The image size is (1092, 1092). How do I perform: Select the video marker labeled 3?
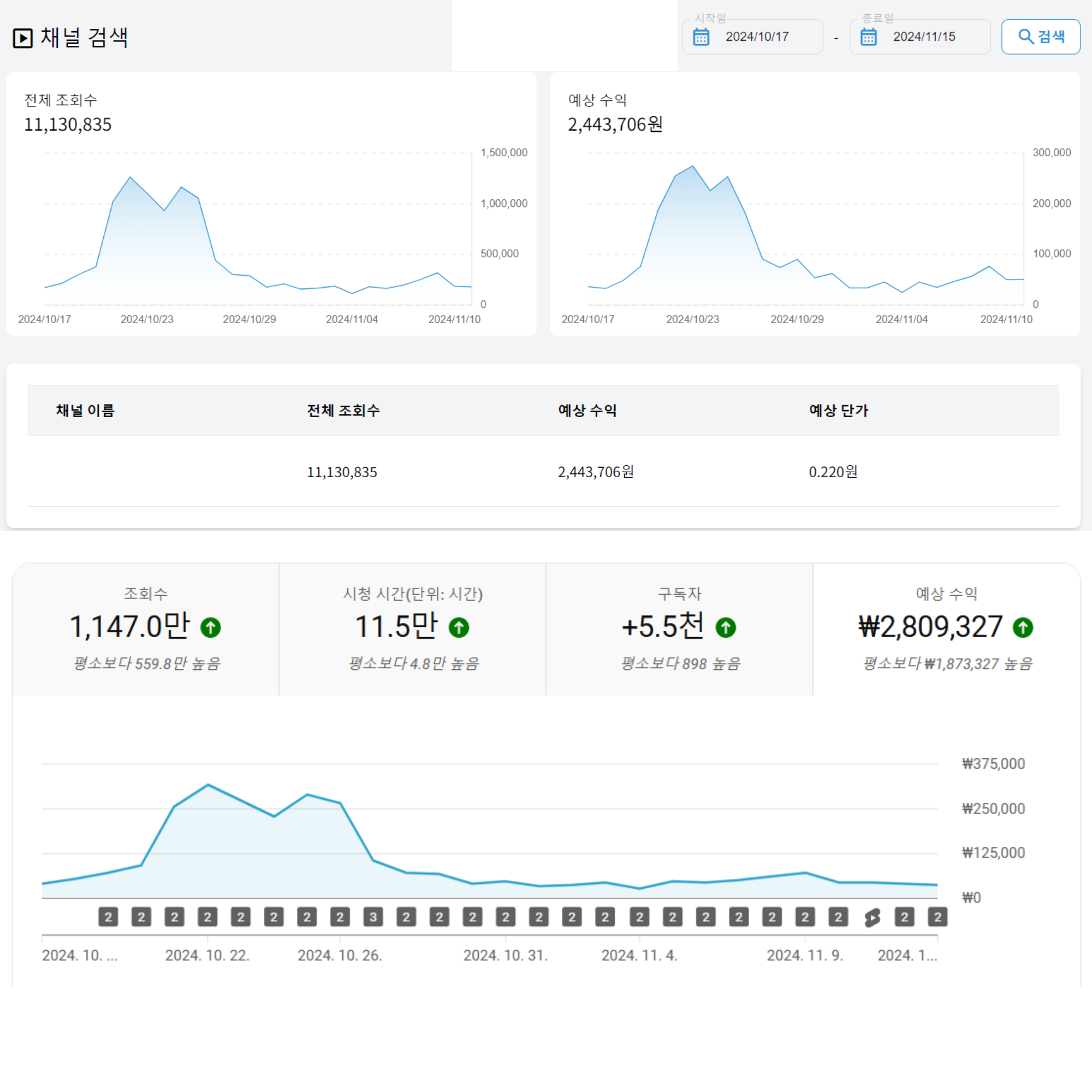click(373, 917)
